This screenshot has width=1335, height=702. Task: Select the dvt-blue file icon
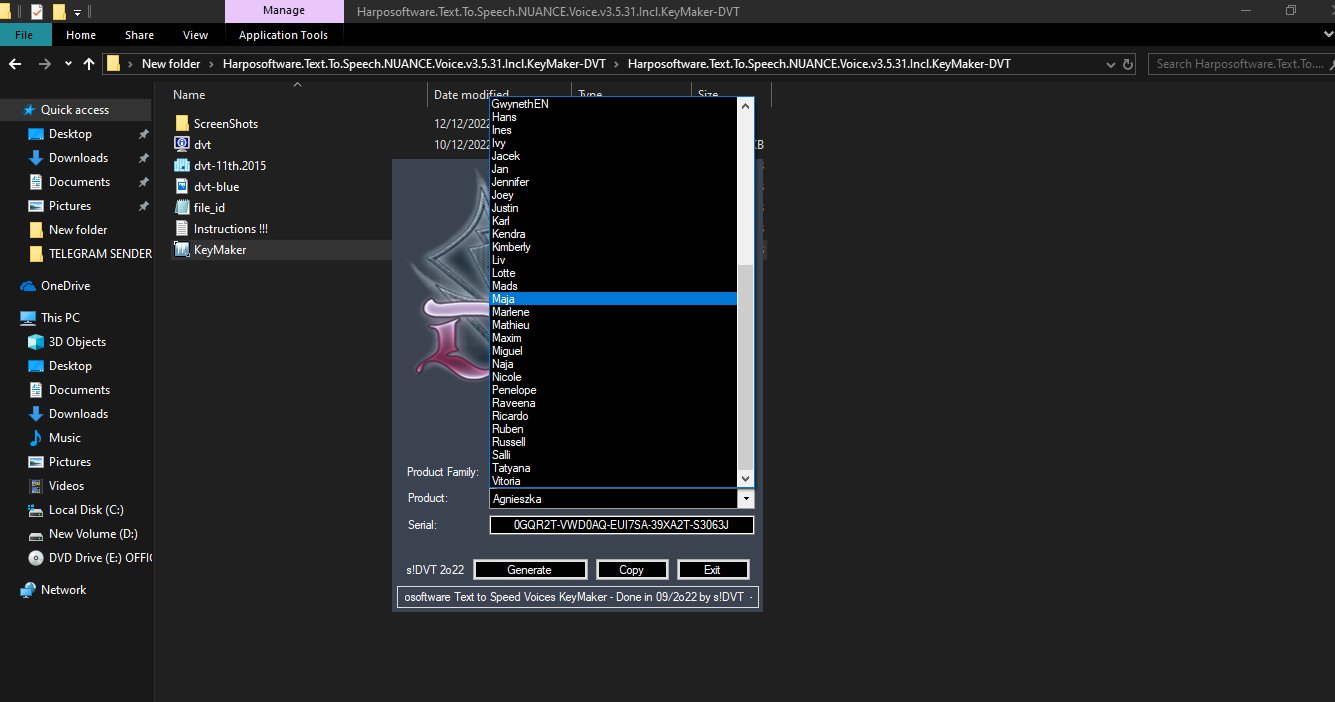pyautogui.click(x=181, y=187)
